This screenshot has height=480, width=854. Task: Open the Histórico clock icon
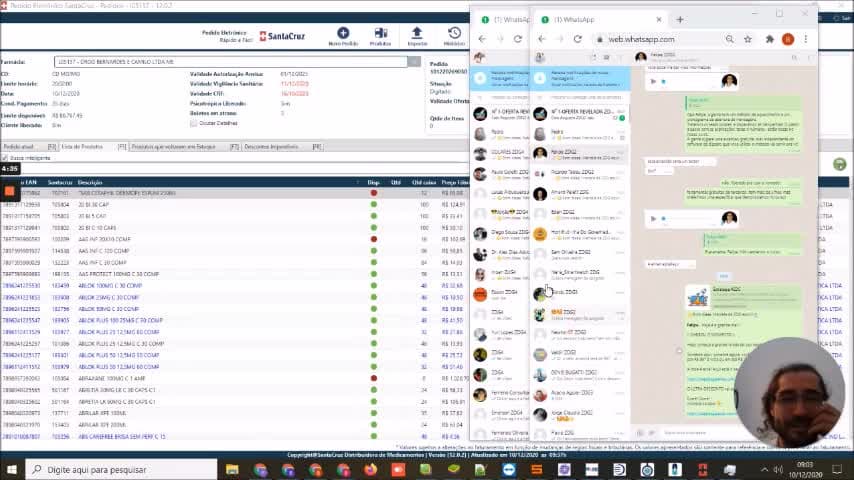pos(454,33)
